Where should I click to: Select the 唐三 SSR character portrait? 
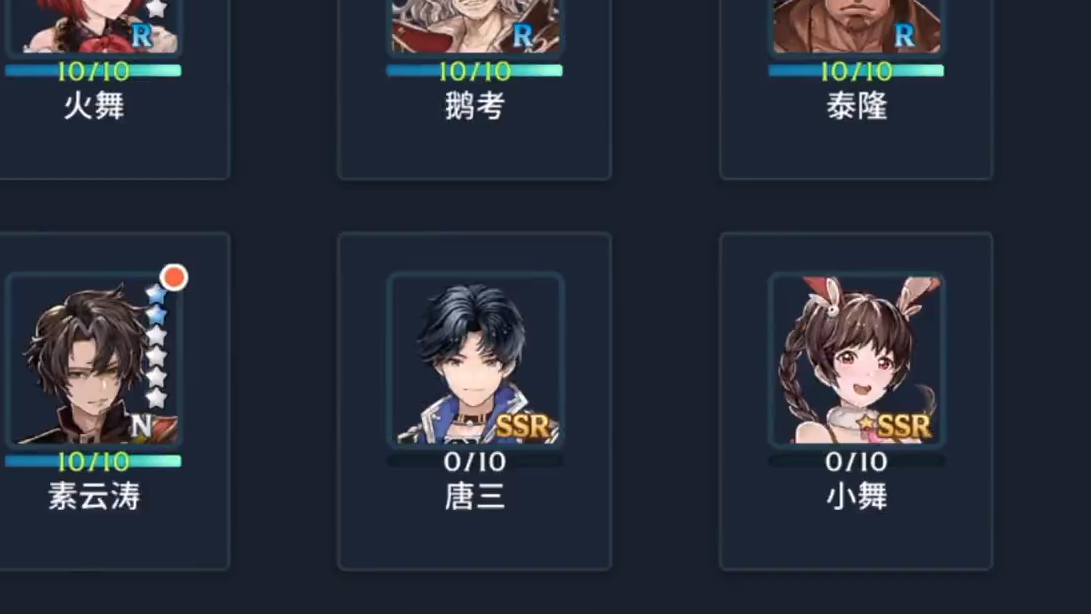coord(475,359)
